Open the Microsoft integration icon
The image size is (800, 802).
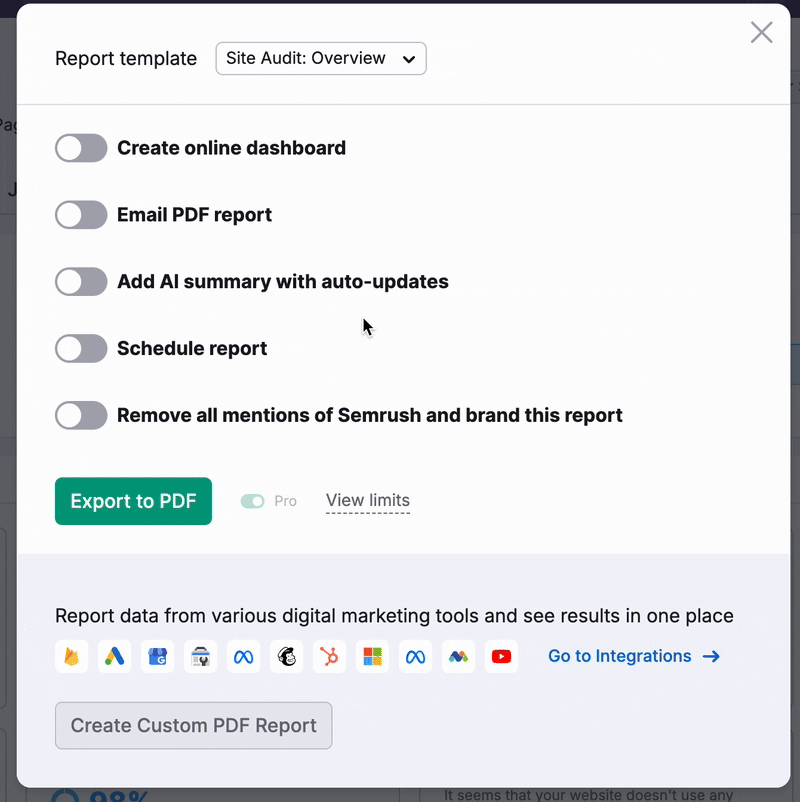pyautogui.click(x=372, y=656)
